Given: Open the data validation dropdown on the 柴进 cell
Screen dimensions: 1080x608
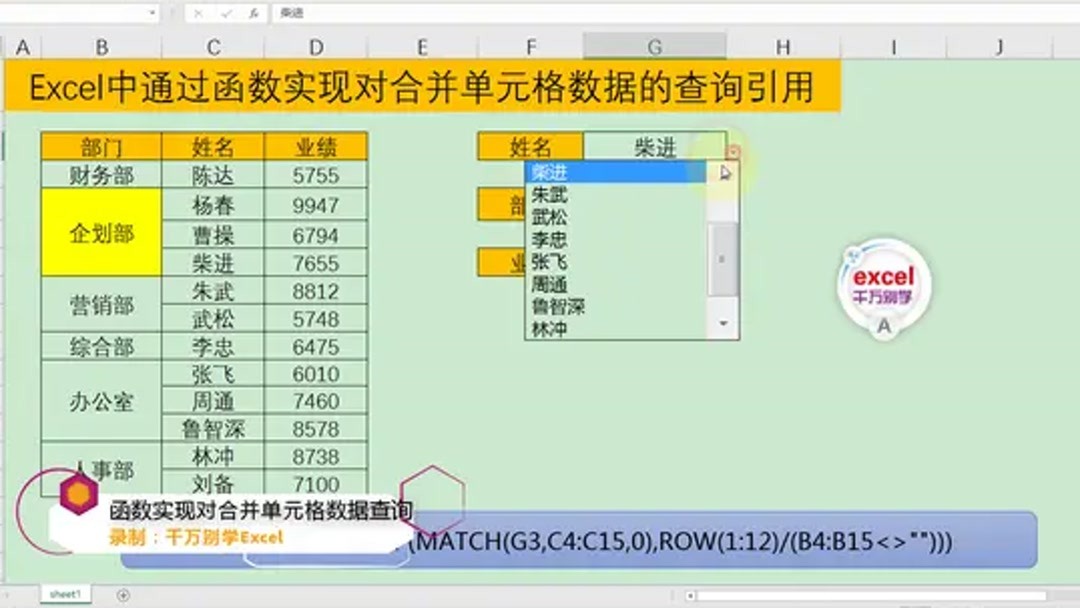Looking at the screenshot, I should [x=733, y=150].
